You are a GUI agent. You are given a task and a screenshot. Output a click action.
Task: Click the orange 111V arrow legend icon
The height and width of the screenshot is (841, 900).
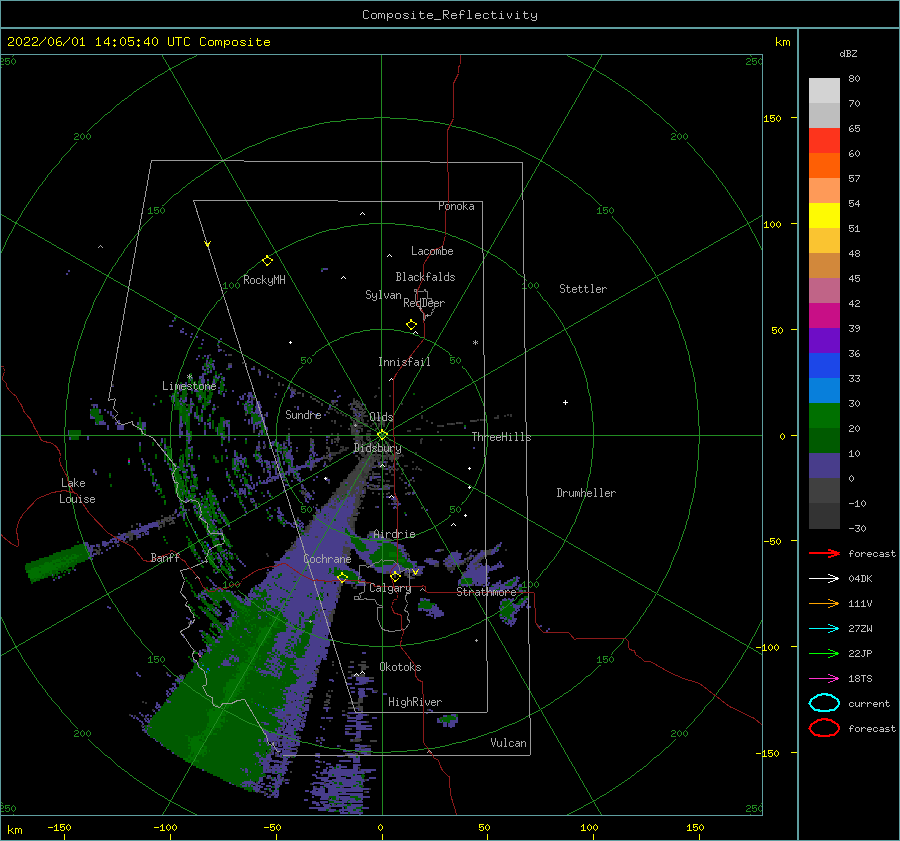824,603
